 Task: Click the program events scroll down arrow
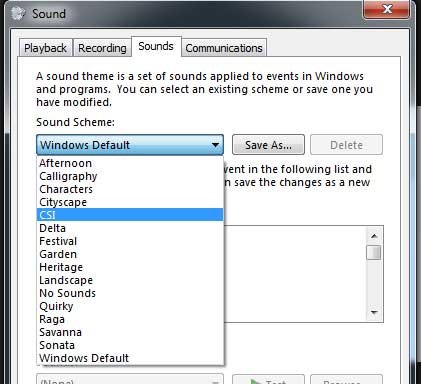[x=374, y=312]
